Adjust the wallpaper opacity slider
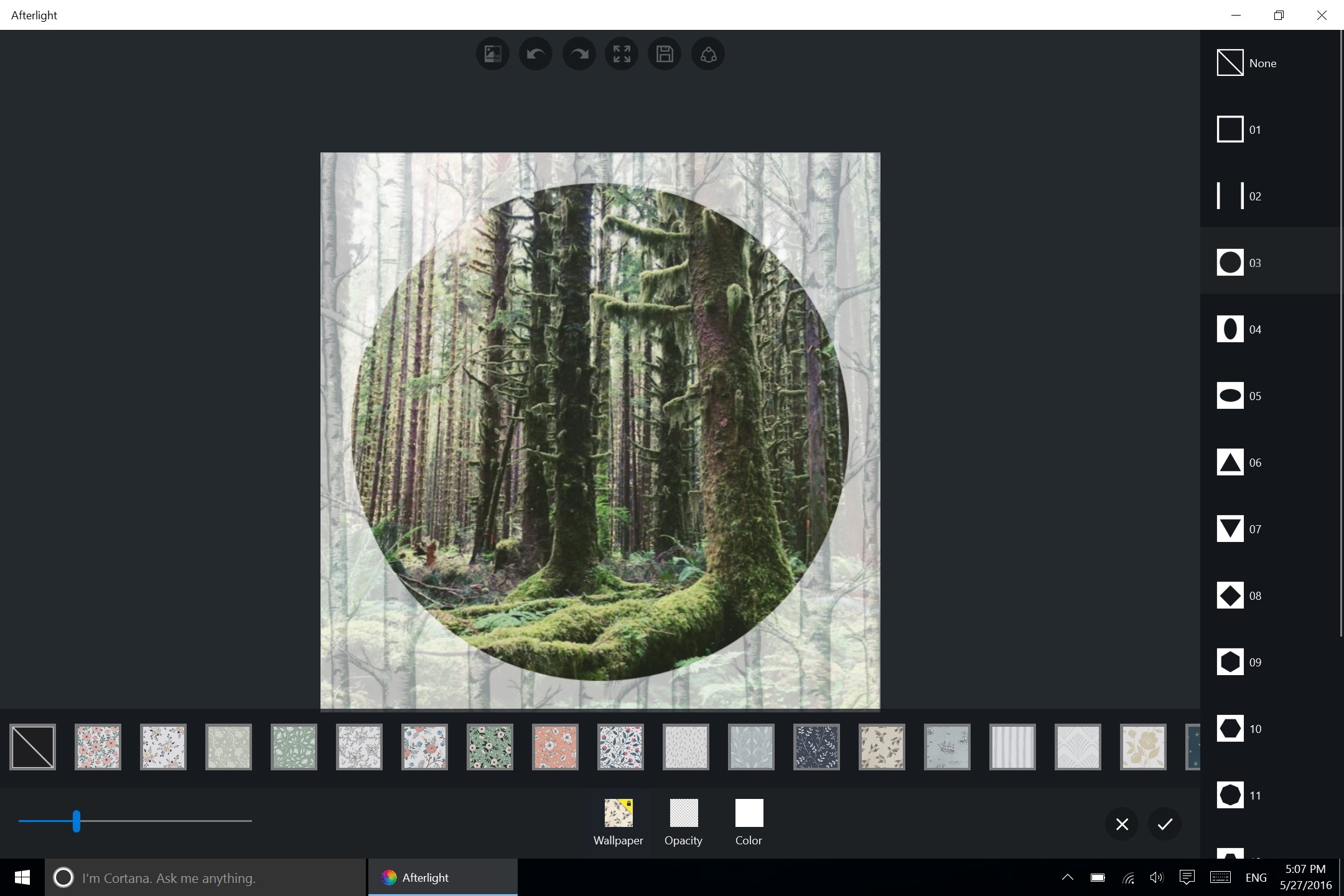The image size is (1344, 896). 76,821
